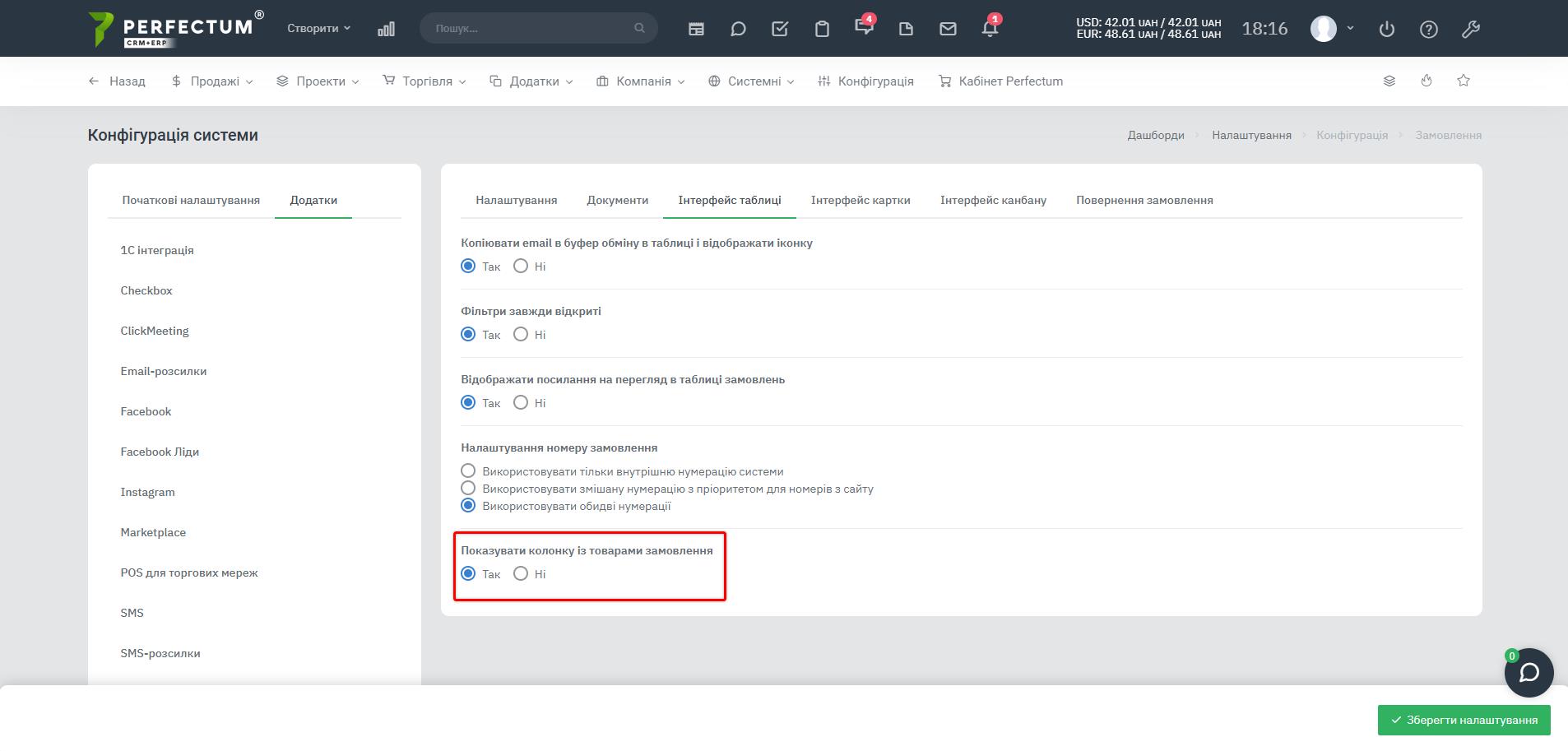Open the envelope mail icon
This screenshot has width=1568, height=751.
click(948, 29)
